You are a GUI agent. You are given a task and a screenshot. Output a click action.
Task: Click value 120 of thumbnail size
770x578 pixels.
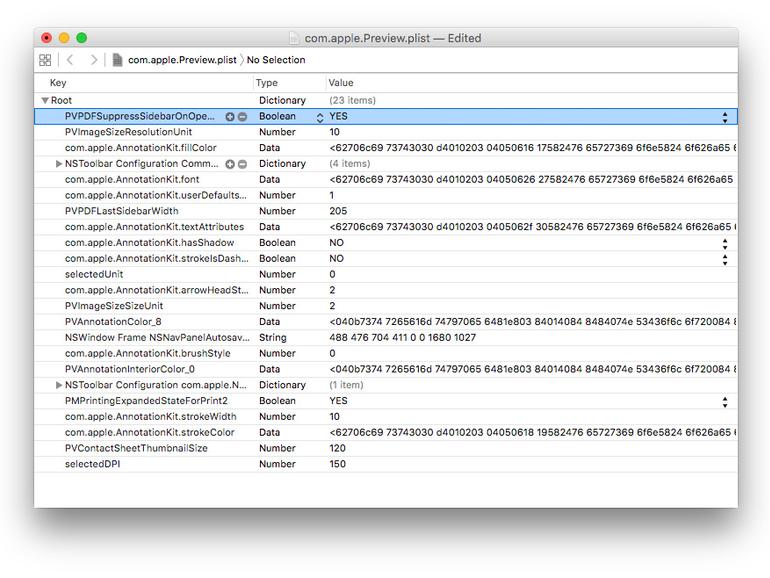pos(337,448)
